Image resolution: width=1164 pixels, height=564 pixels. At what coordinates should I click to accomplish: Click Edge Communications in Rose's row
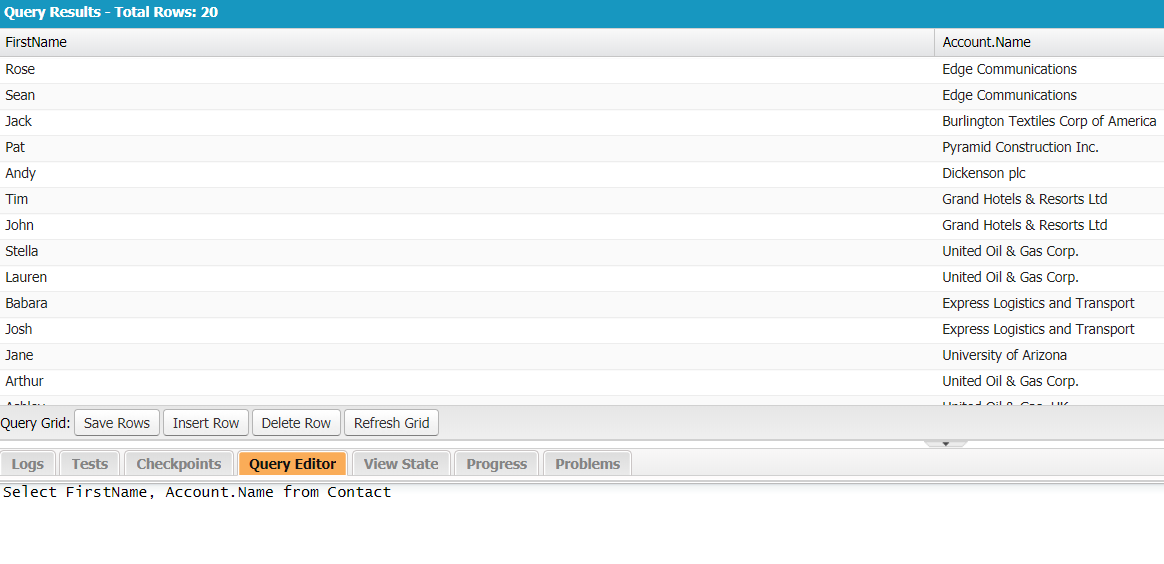coord(1050,70)
